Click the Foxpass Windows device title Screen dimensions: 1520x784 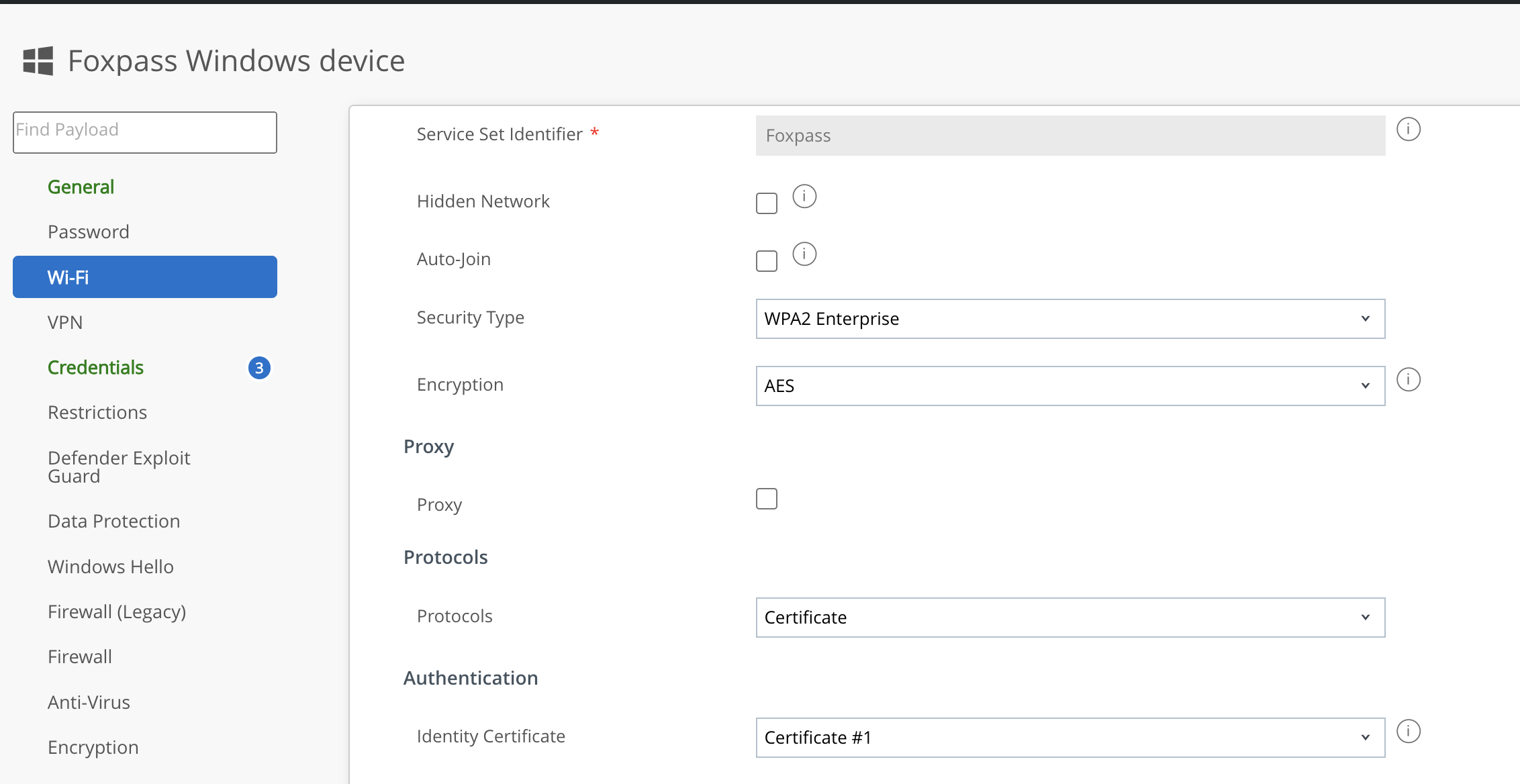click(x=236, y=61)
